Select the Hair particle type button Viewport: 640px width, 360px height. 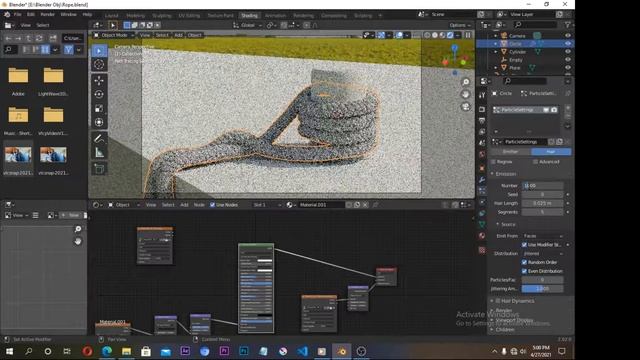[551, 152]
